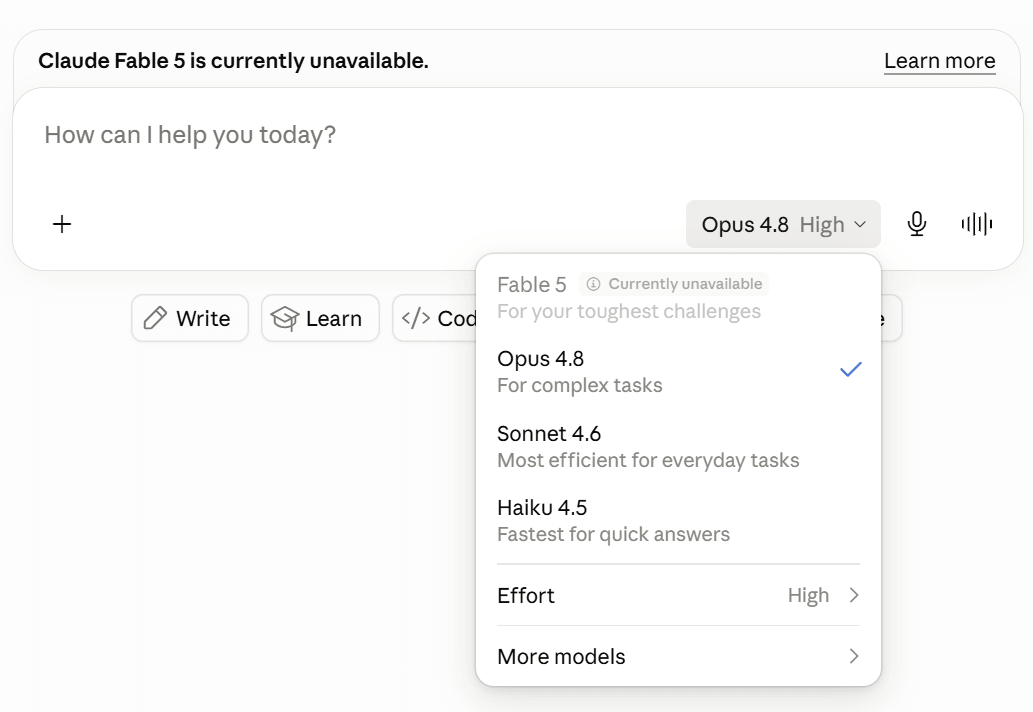Click the Currently unavailable badge

coord(674,284)
